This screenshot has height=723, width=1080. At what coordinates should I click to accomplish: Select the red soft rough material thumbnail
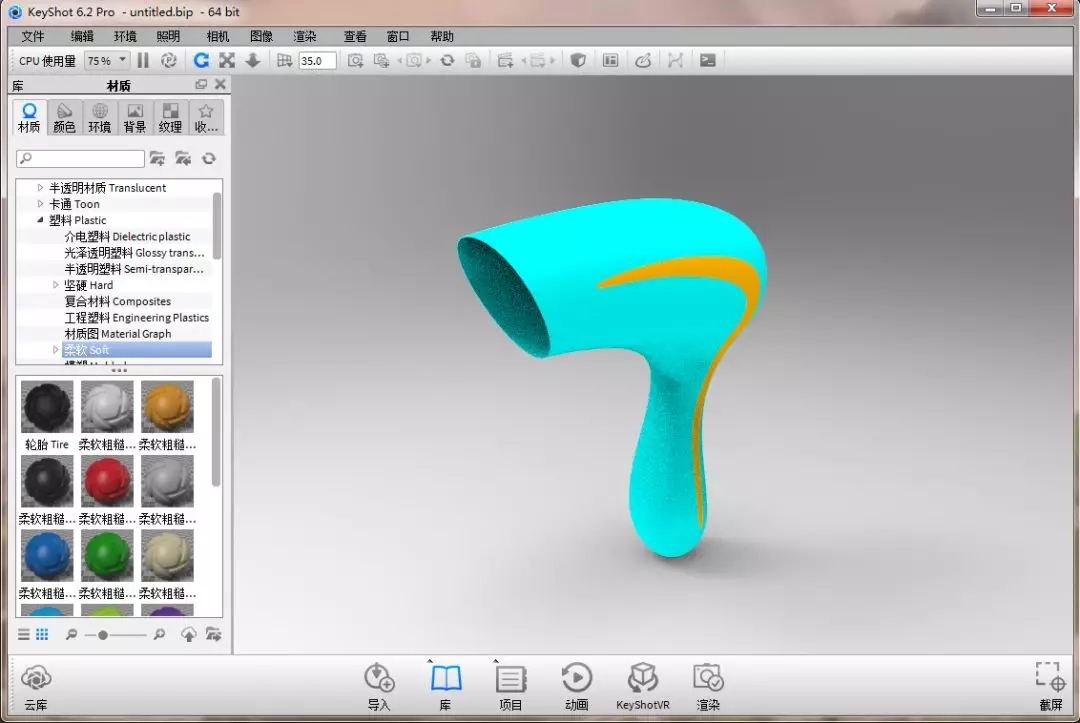[107, 483]
